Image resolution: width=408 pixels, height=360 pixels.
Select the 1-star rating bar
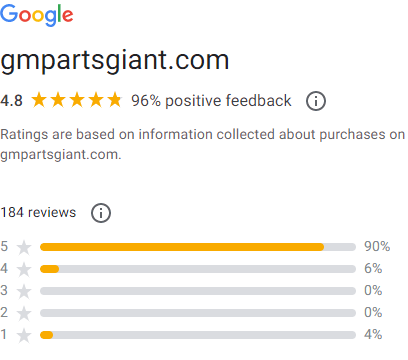click(x=198, y=335)
